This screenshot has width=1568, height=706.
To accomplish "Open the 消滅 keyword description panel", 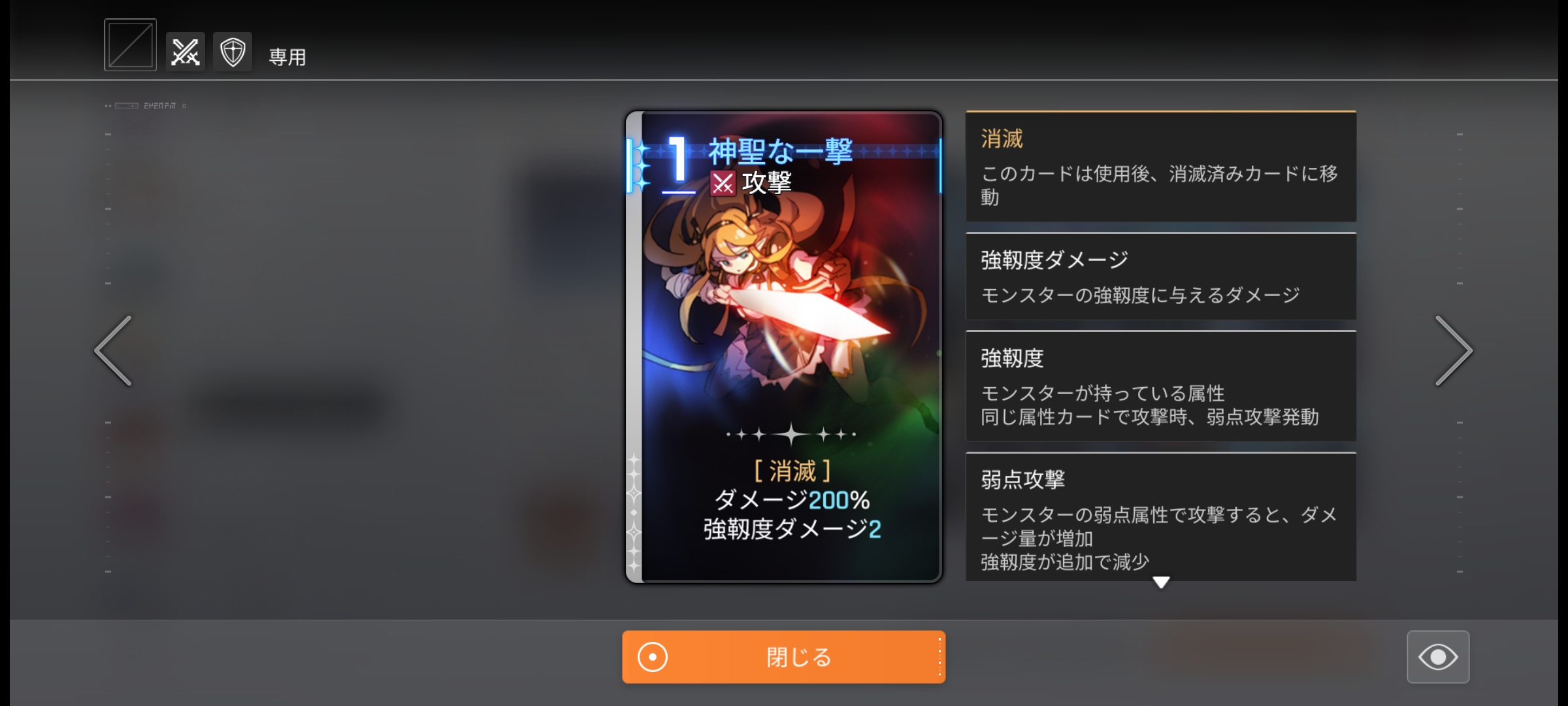I will tap(1161, 166).
